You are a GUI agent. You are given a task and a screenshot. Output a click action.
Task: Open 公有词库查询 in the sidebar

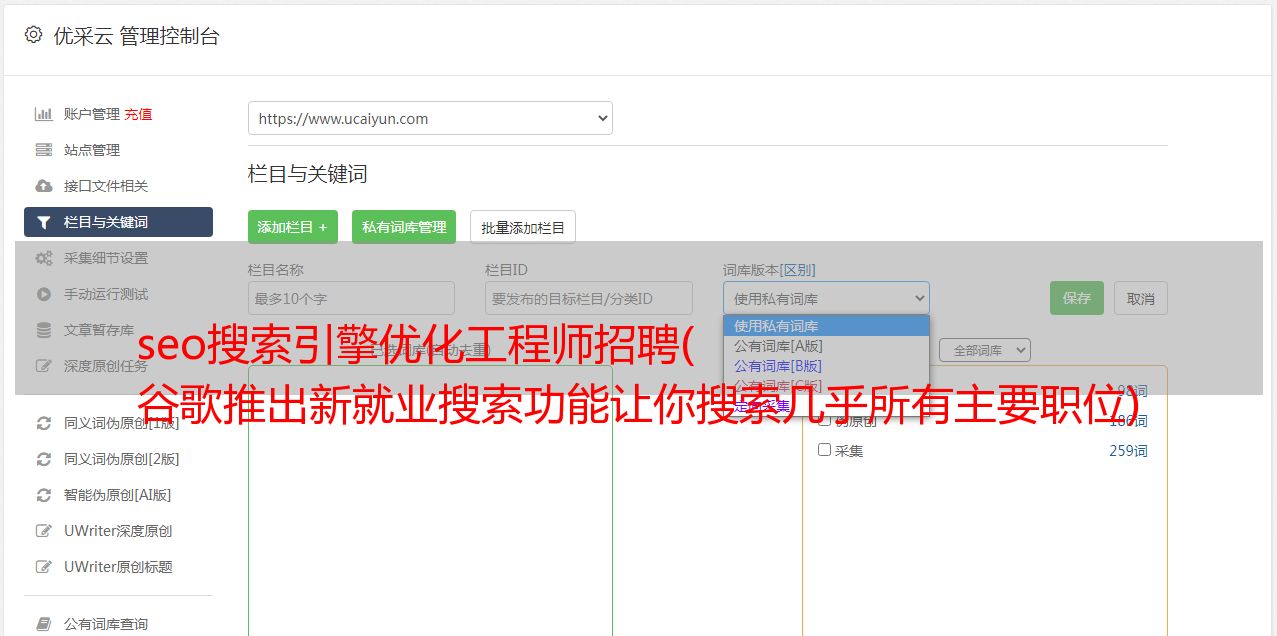tap(106, 624)
